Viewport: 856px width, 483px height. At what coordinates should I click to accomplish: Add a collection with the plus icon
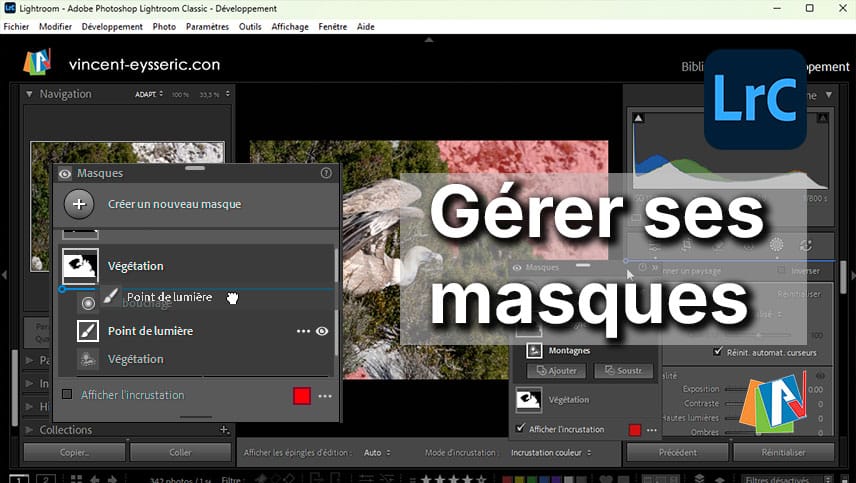224,430
